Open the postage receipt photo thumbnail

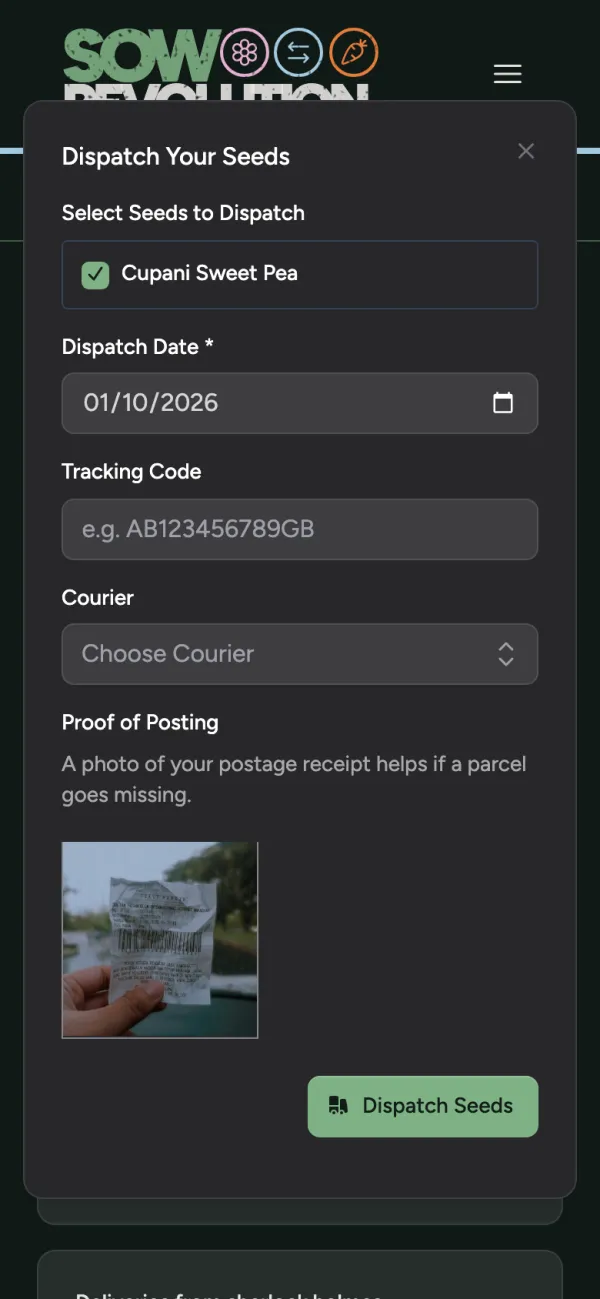pyautogui.click(x=160, y=940)
